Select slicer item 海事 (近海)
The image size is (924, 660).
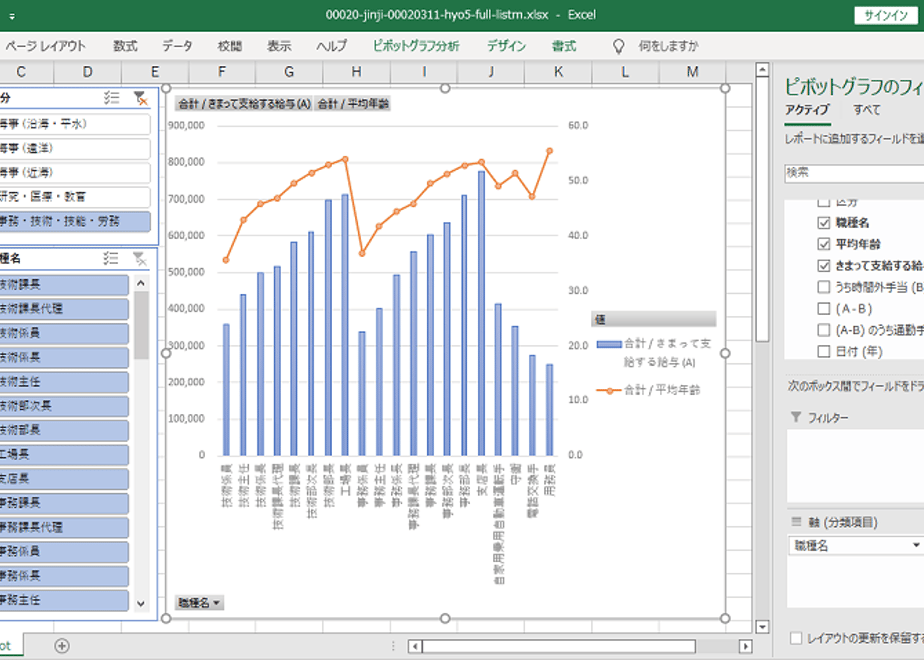74,173
